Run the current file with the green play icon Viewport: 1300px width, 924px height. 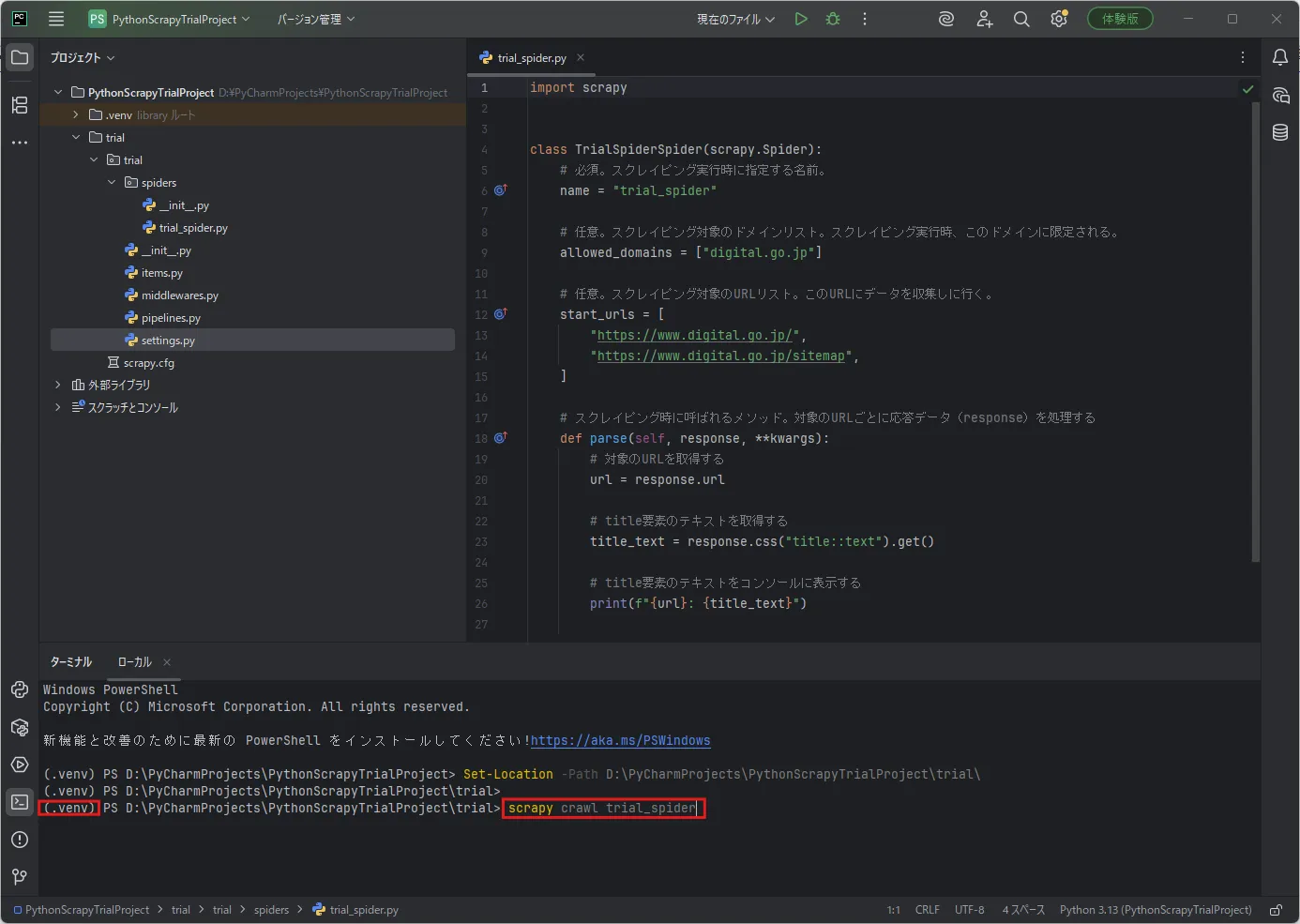point(801,19)
